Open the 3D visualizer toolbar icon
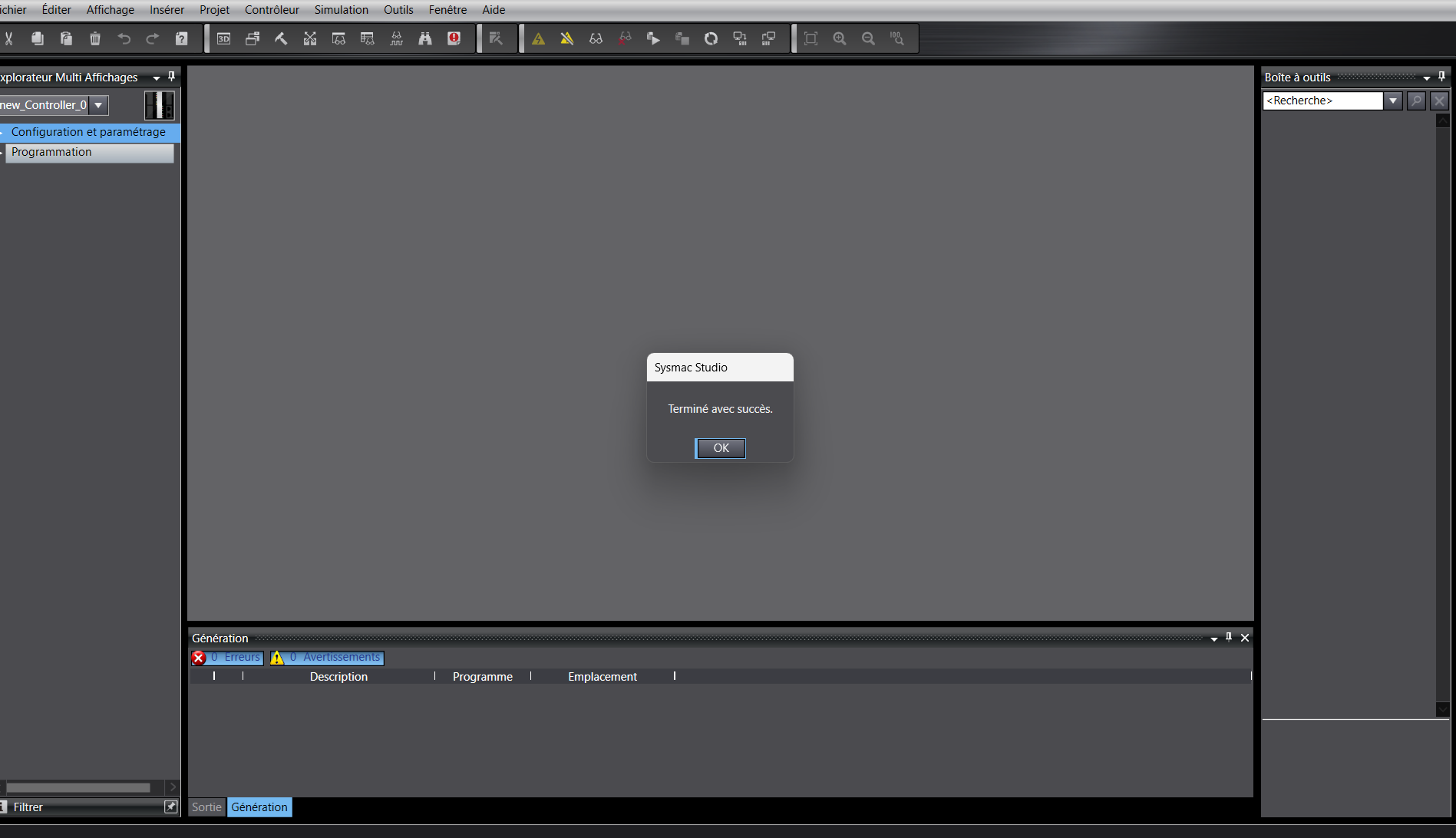The image size is (1456, 838). 223,38
